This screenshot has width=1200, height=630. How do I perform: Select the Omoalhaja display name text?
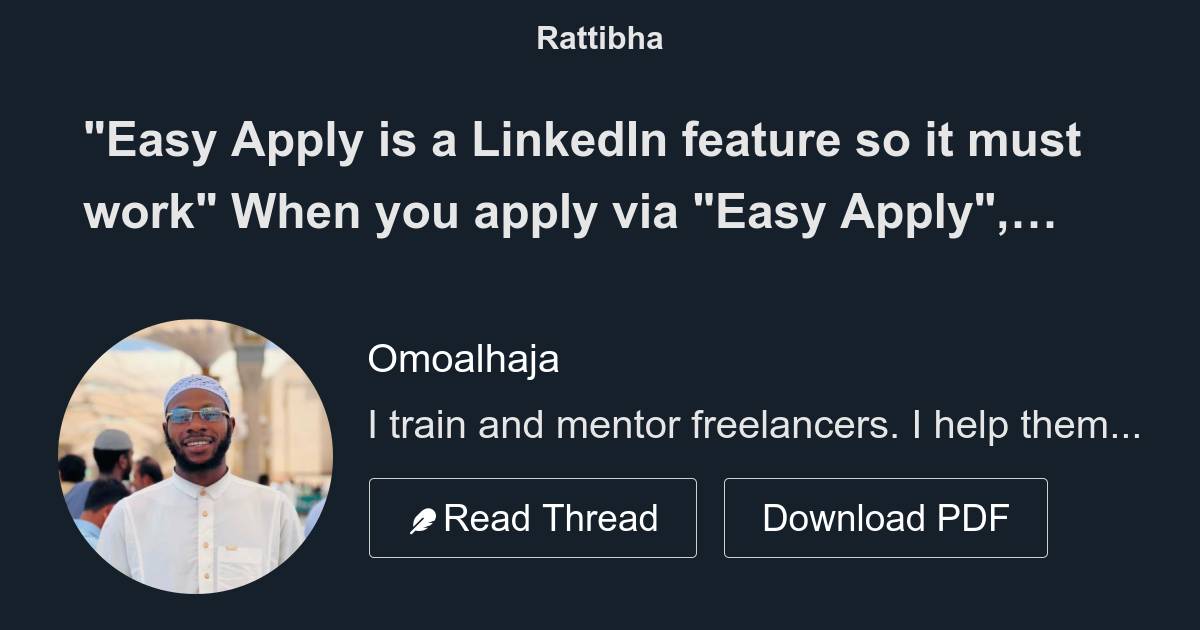click(464, 358)
